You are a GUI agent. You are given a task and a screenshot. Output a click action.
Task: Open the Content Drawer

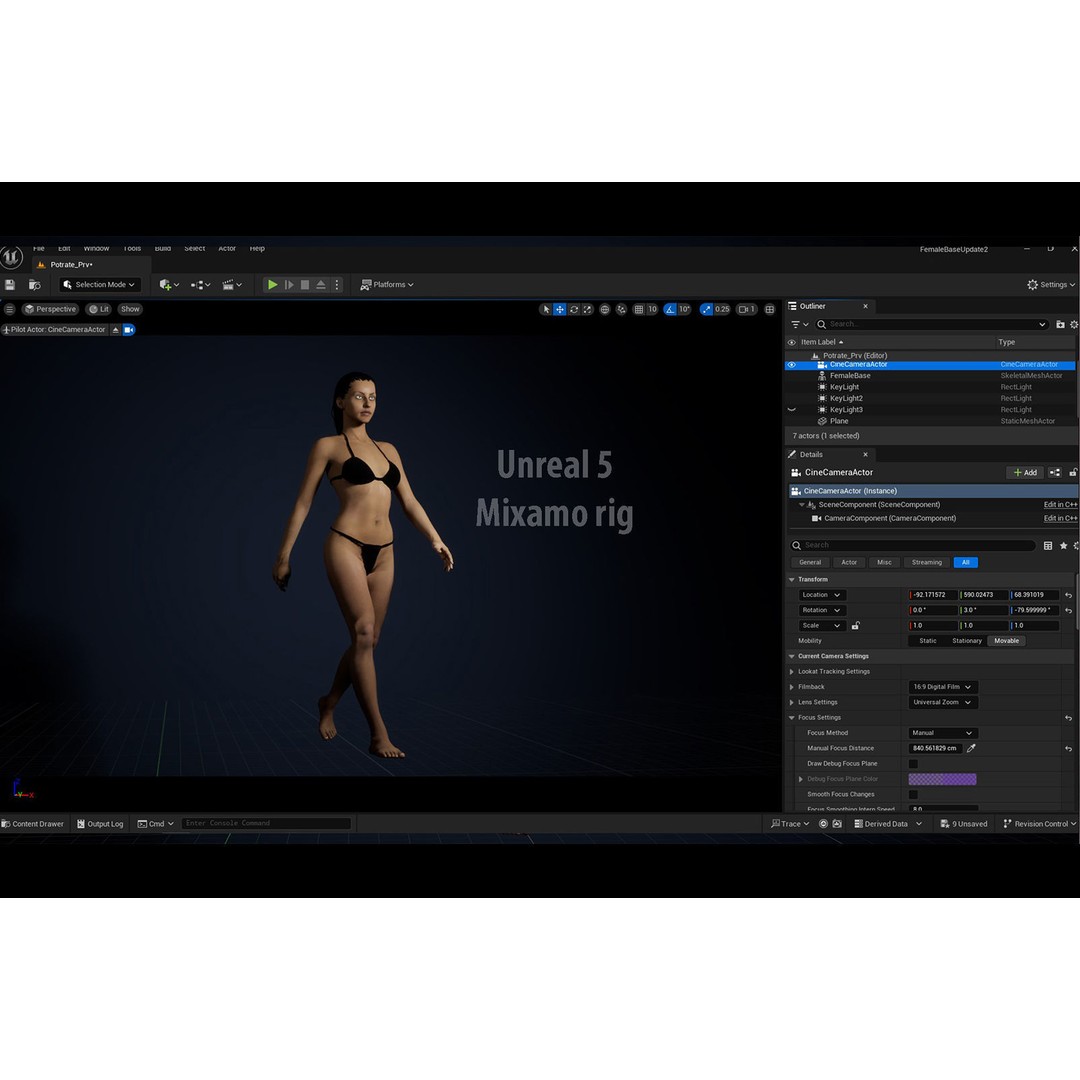pos(32,824)
